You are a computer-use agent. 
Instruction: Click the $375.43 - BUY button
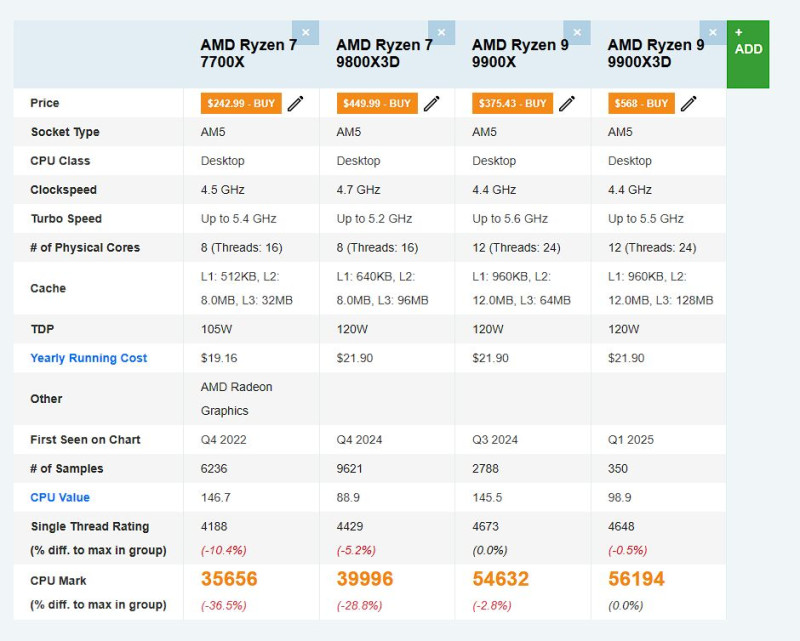(x=512, y=103)
